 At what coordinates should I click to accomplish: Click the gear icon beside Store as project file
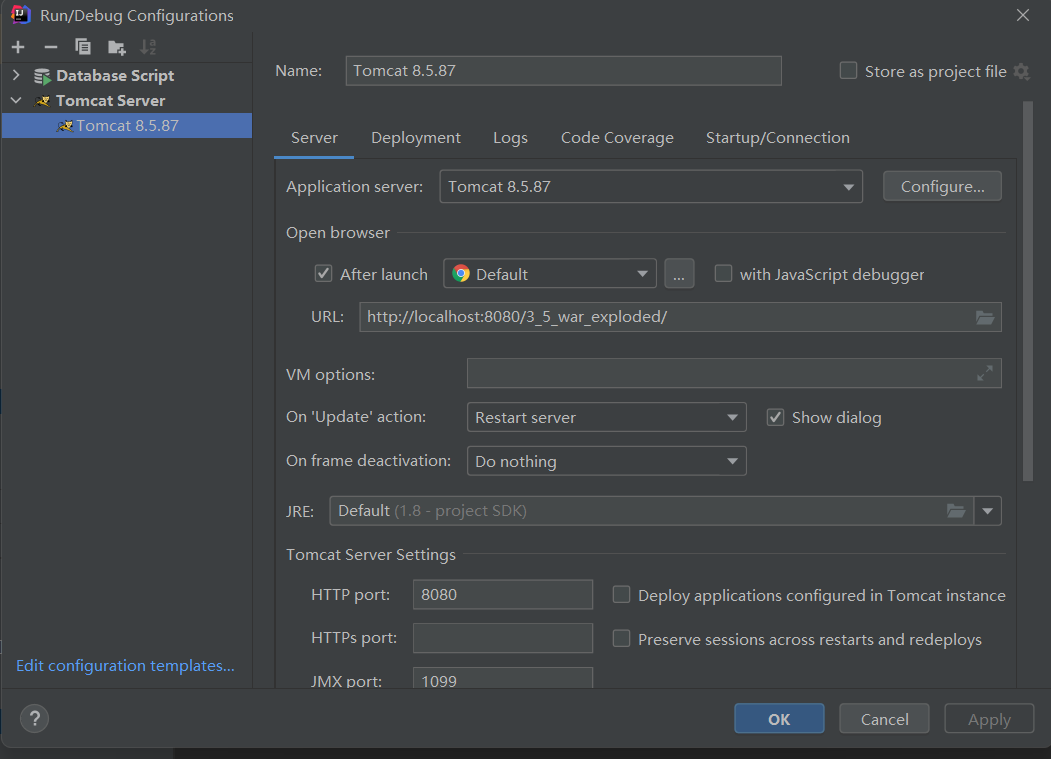tap(1021, 71)
